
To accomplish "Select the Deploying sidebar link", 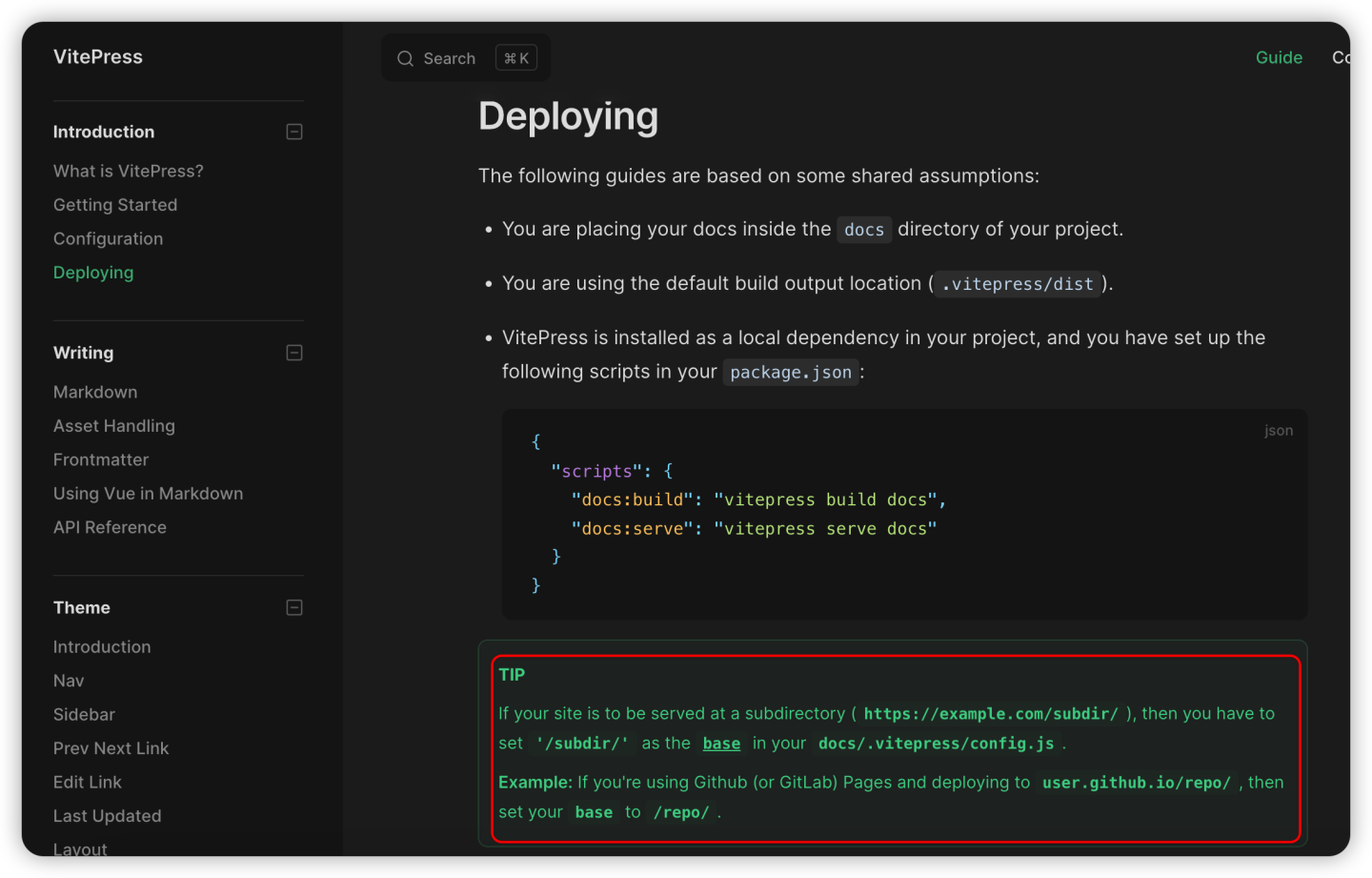I will [93, 273].
